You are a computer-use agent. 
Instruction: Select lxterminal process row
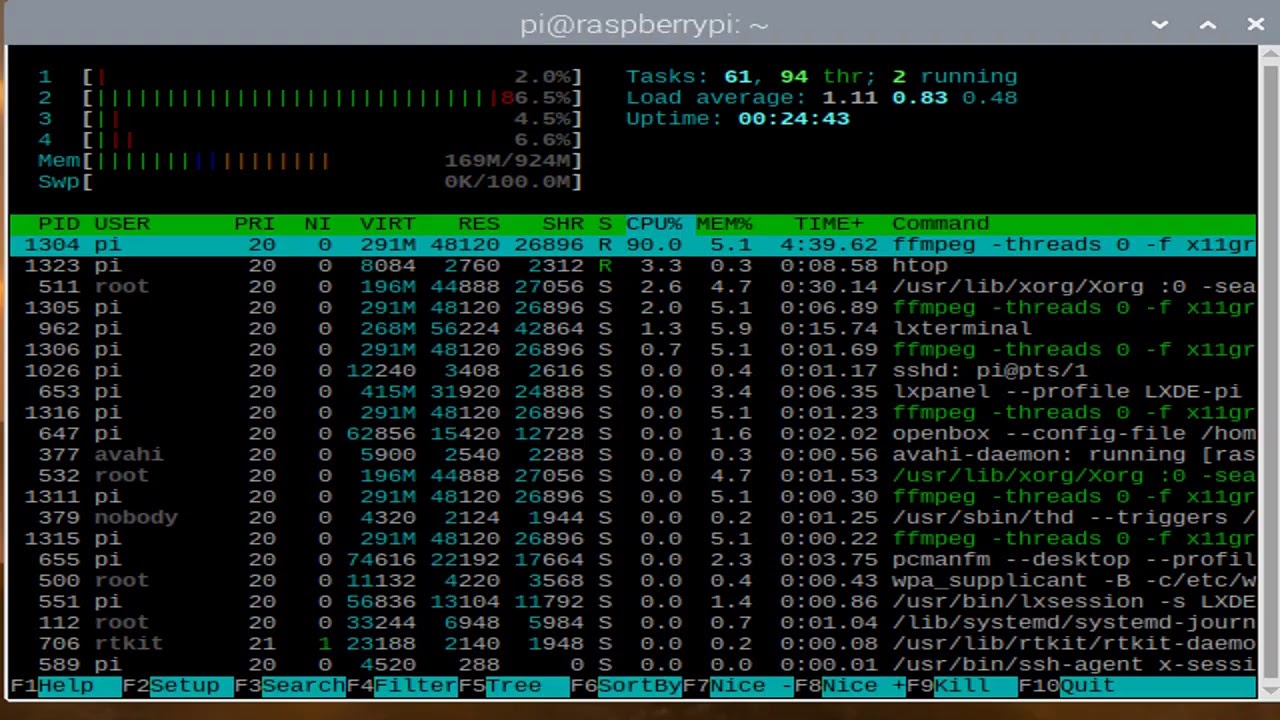click(x=633, y=329)
